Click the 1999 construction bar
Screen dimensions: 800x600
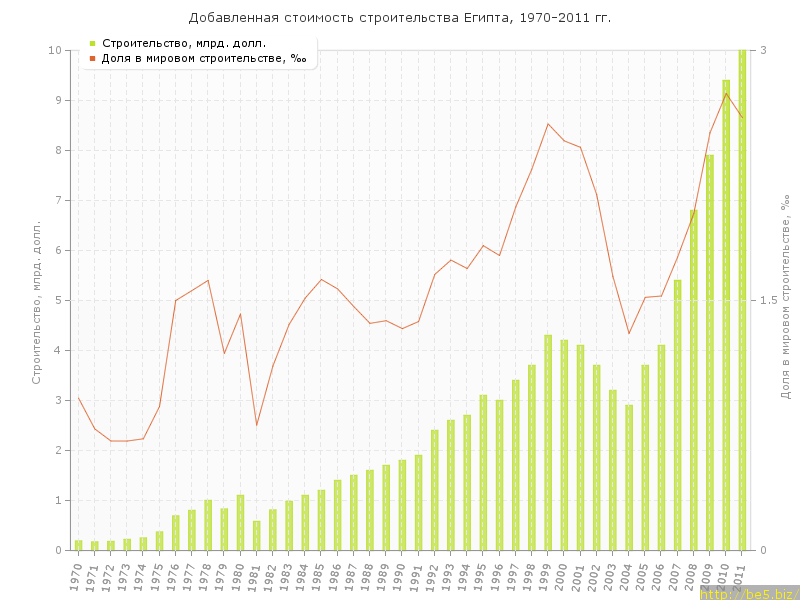(548, 445)
